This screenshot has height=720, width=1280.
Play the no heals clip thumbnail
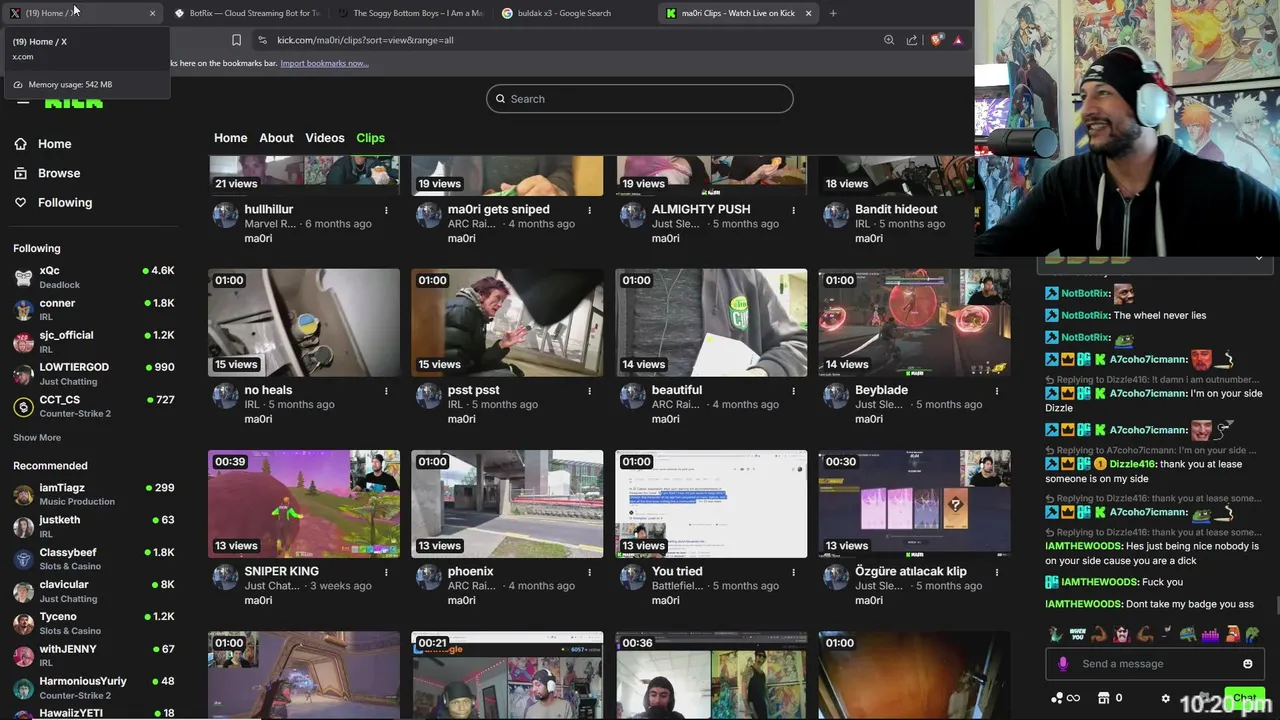(x=303, y=322)
